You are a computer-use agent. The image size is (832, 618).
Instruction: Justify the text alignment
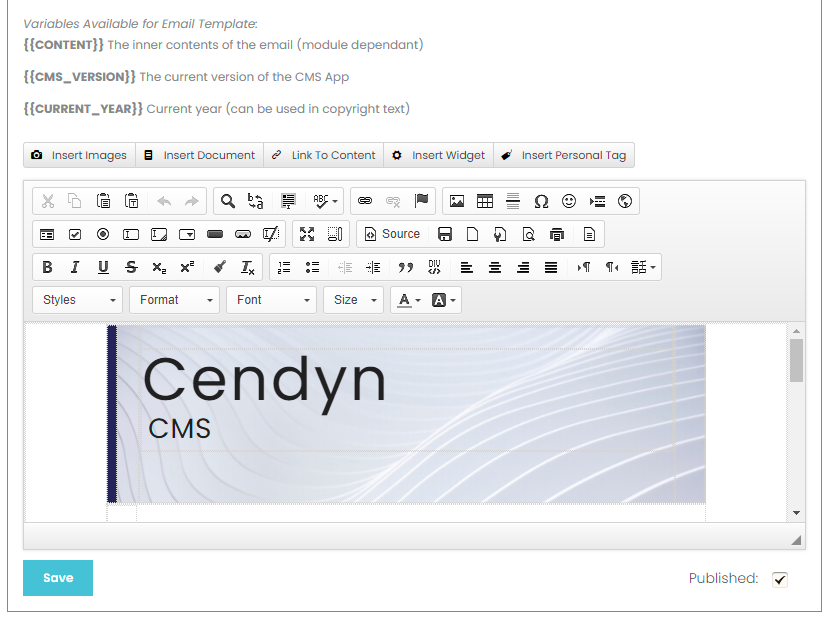tap(551, 267)
